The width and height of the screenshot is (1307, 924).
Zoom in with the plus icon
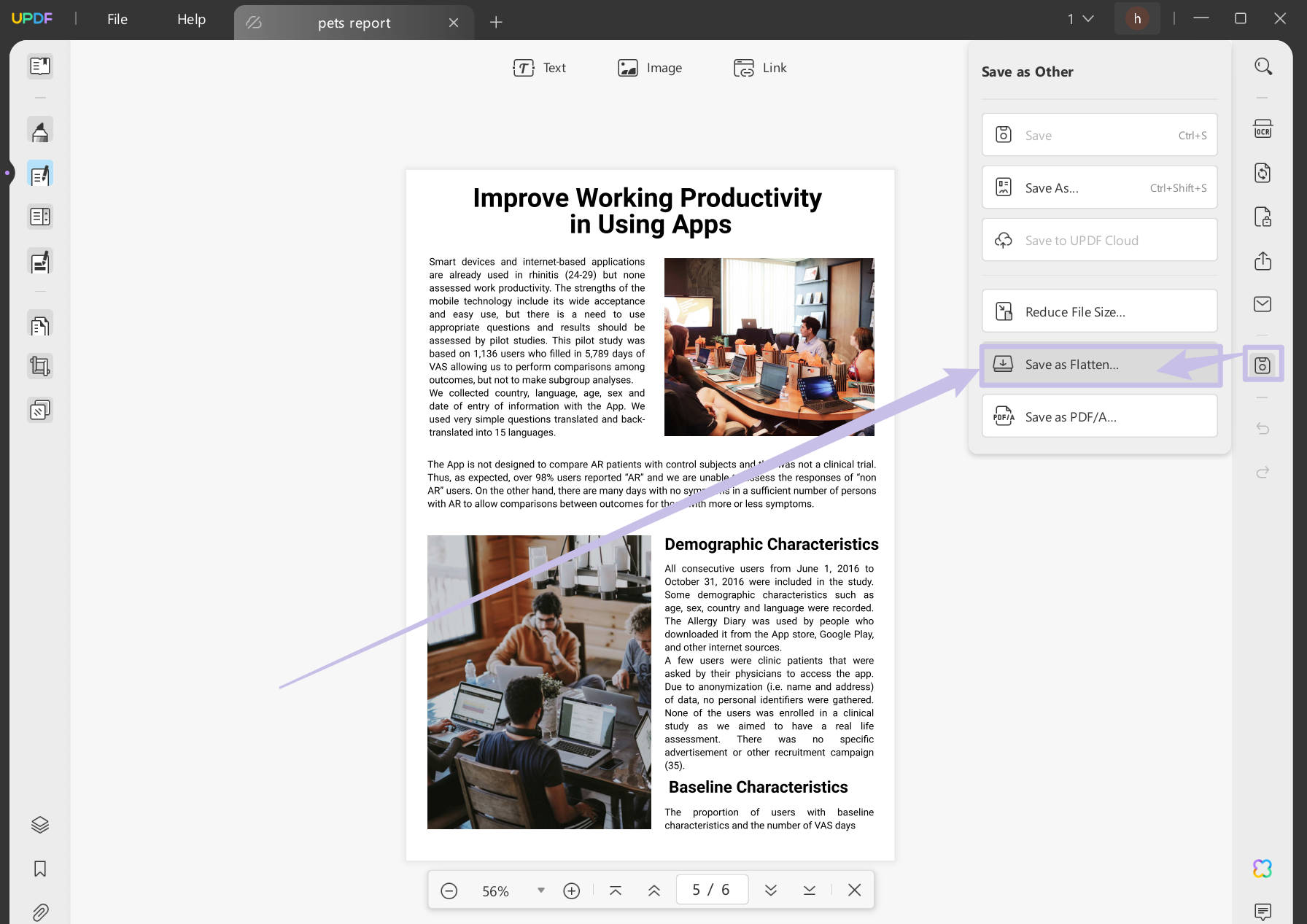[572, 890]
